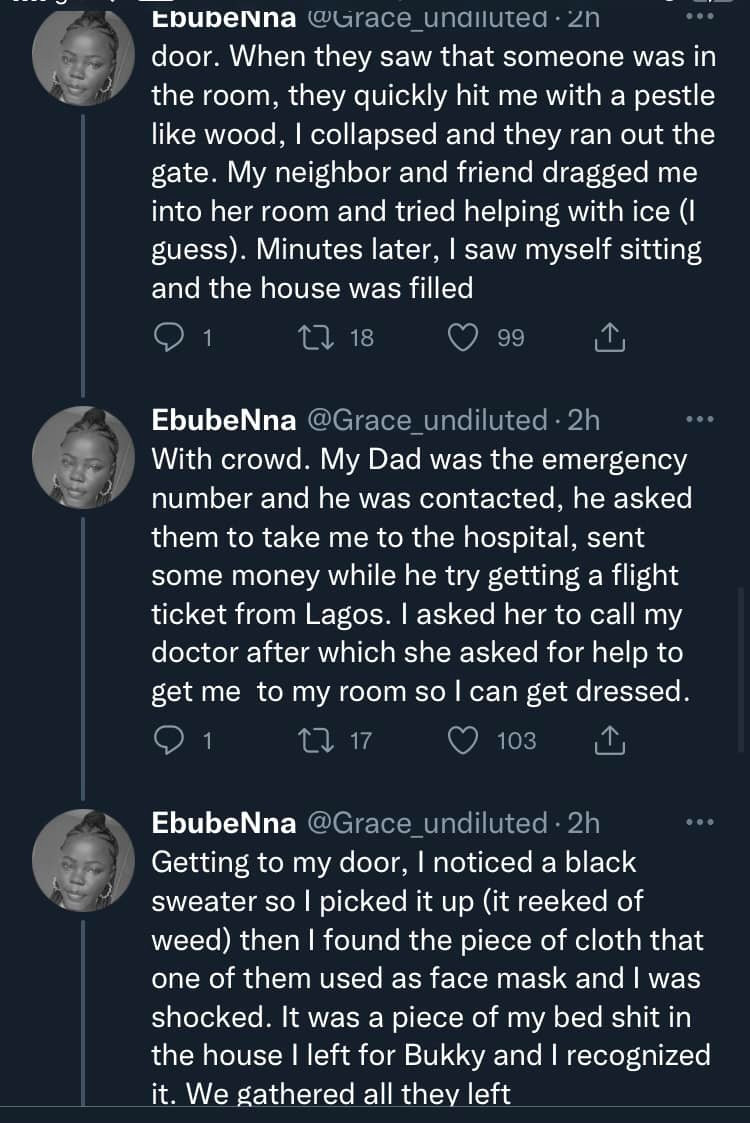Viewport: 750px width, 1123px height.
Task: Share the tweet ending 'house was filled'
Action: pyautogui.click(x=610, y=337)
